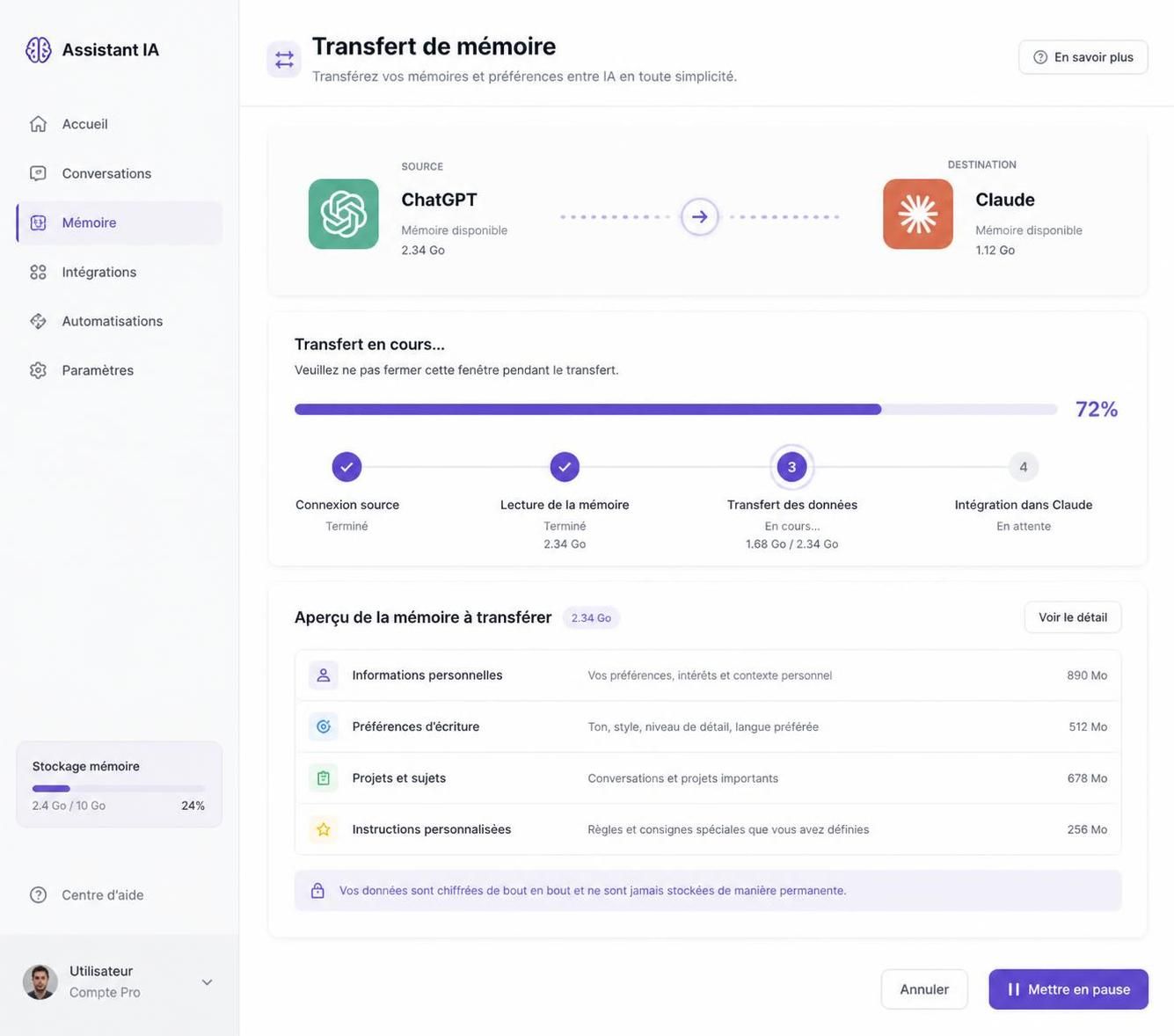Image resolution: width=1174 pixels, height=1036 pixels.
Task: Click the user avatar photo
Action: click(x=40, y=981)
